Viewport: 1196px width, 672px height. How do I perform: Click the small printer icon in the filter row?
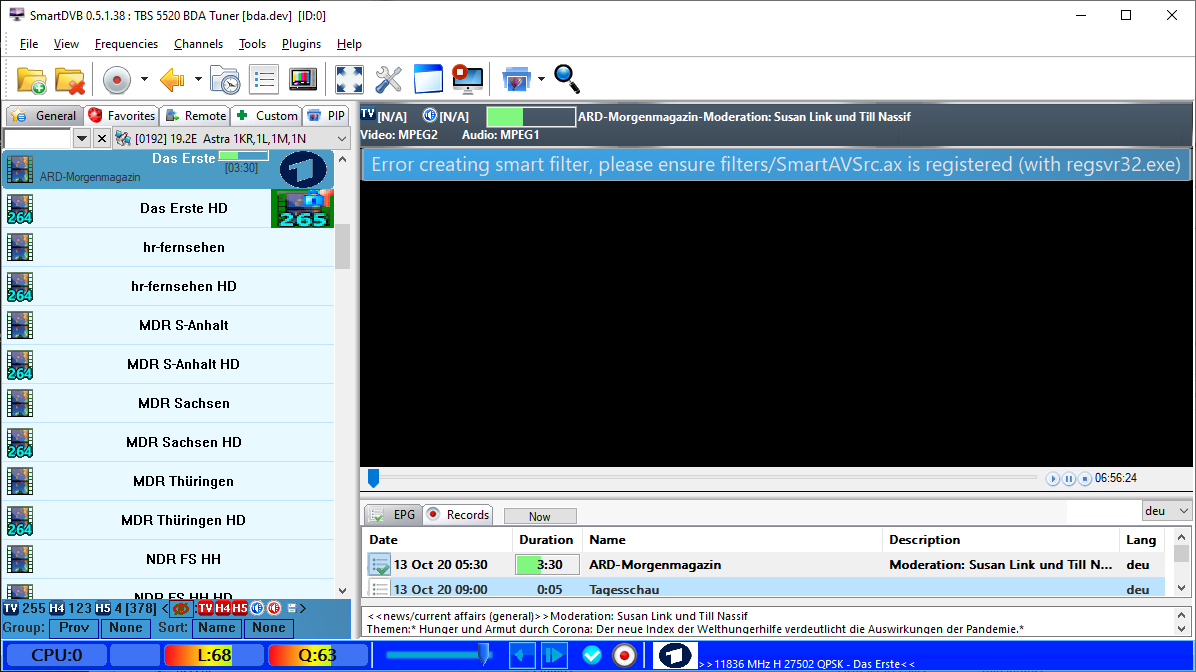pyautogui.click(x=291, y=609)
